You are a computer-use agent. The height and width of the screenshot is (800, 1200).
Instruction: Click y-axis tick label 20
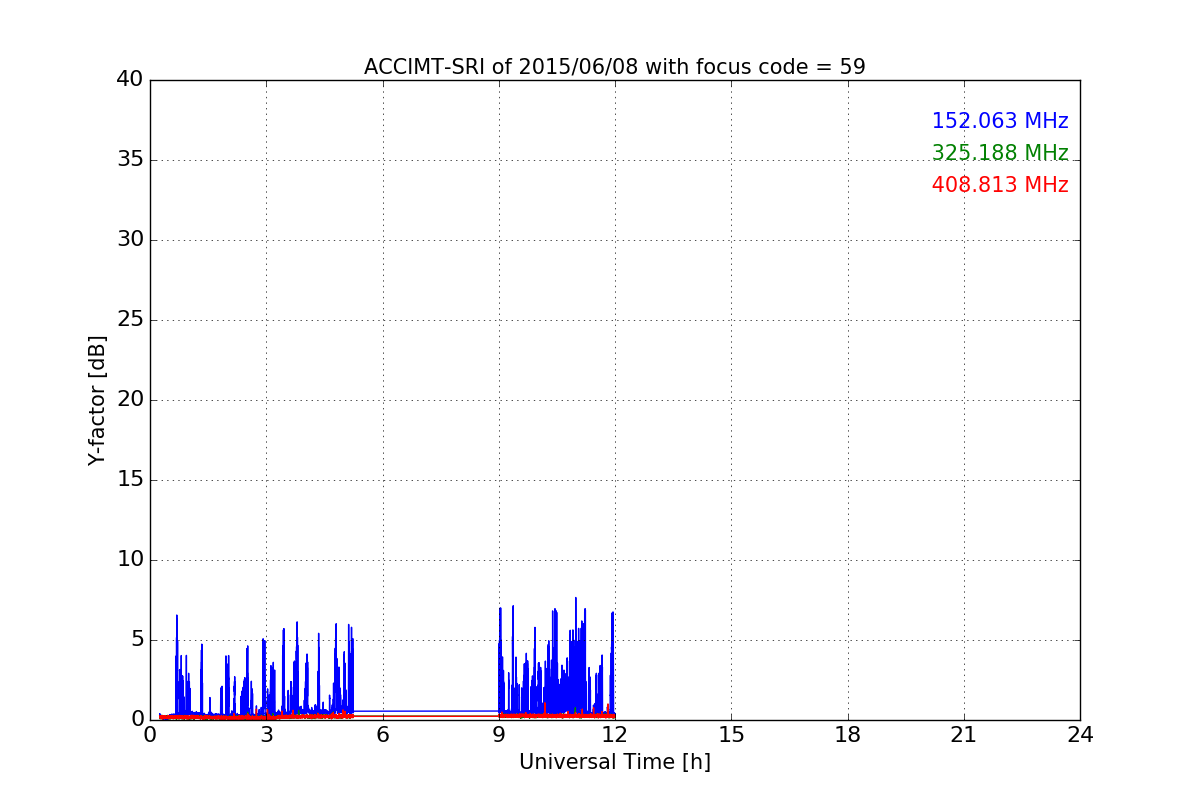130,399
